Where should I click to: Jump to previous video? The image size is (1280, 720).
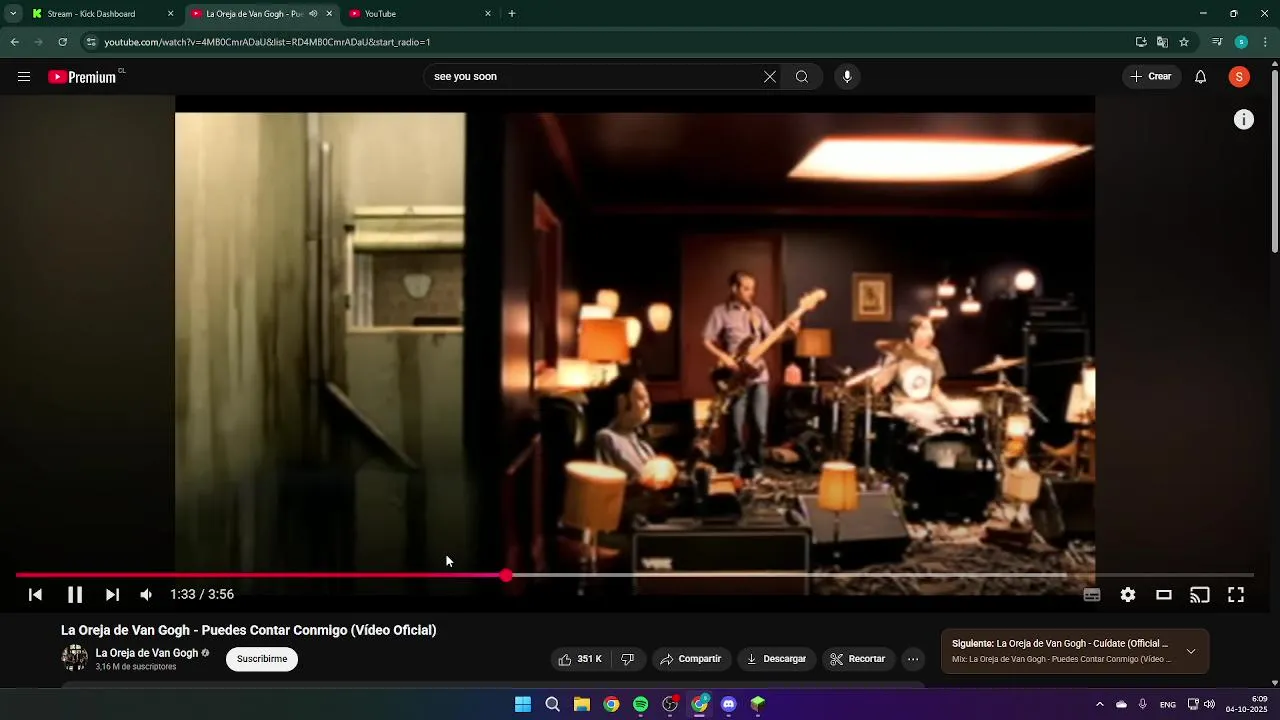pyautogui.click(x=35, y=595)
